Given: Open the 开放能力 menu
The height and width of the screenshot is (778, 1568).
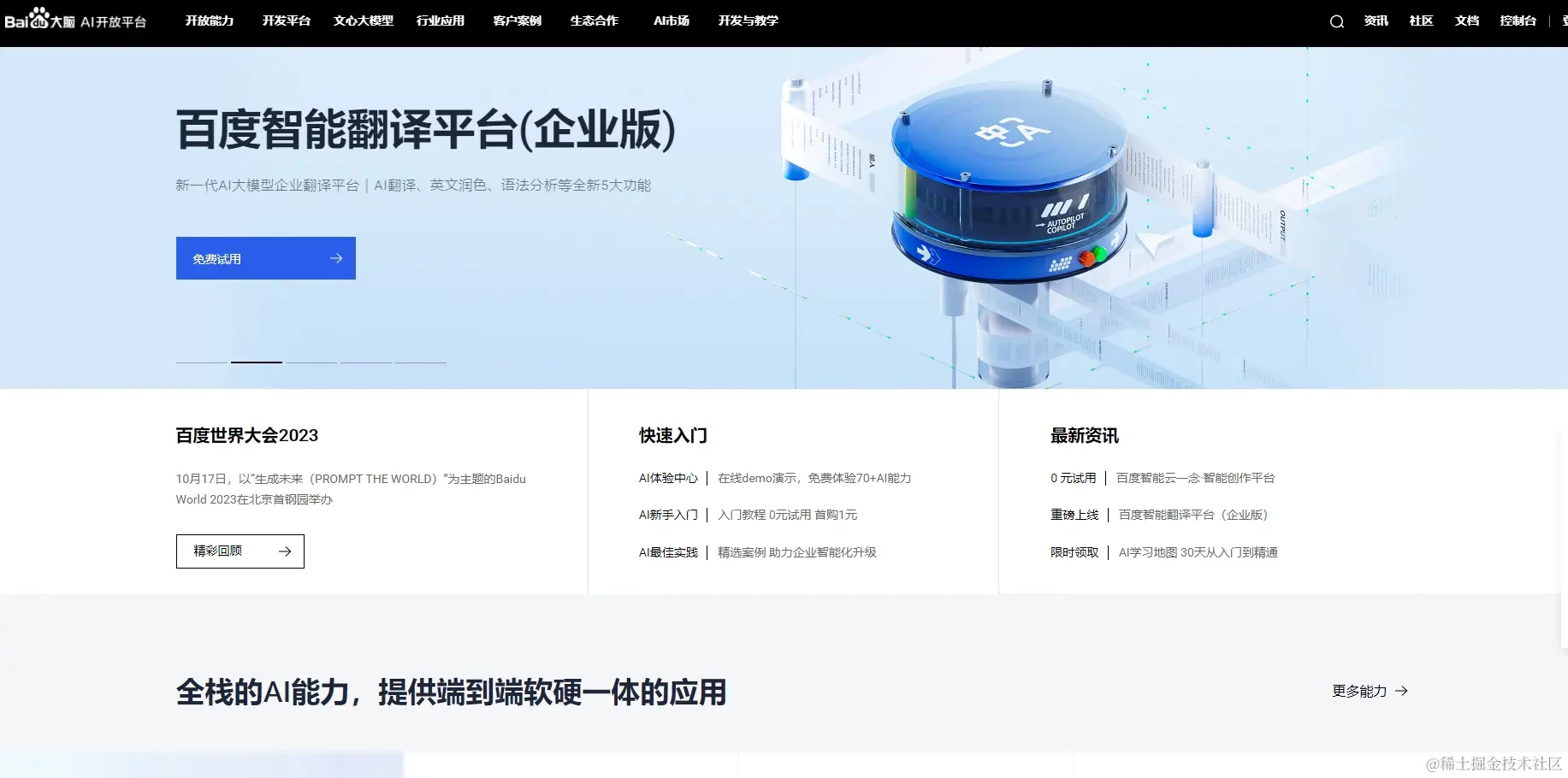Looking at the screenshot, I should click(x=210, y=21).
